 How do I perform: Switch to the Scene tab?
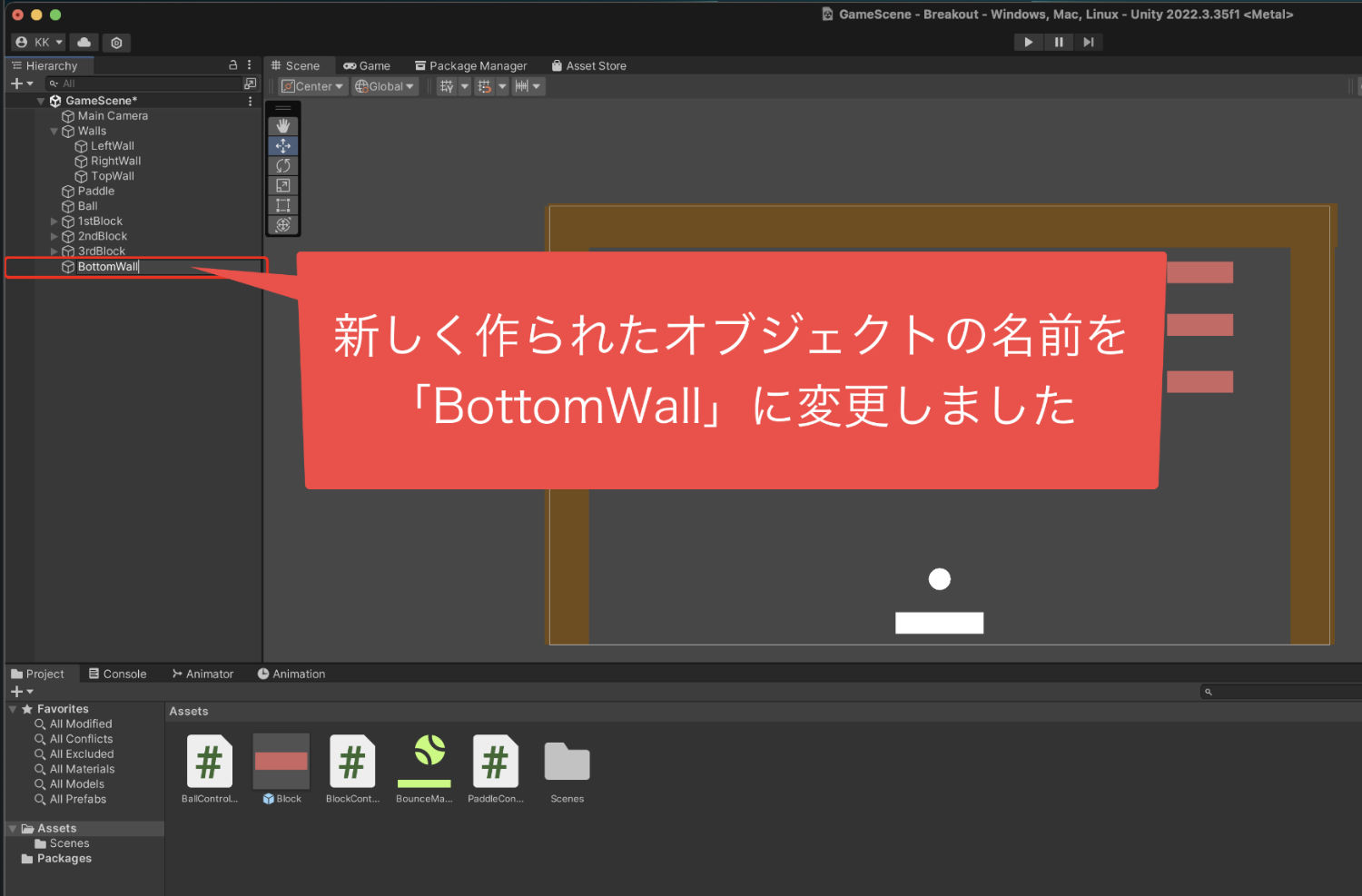coord(296,65)
